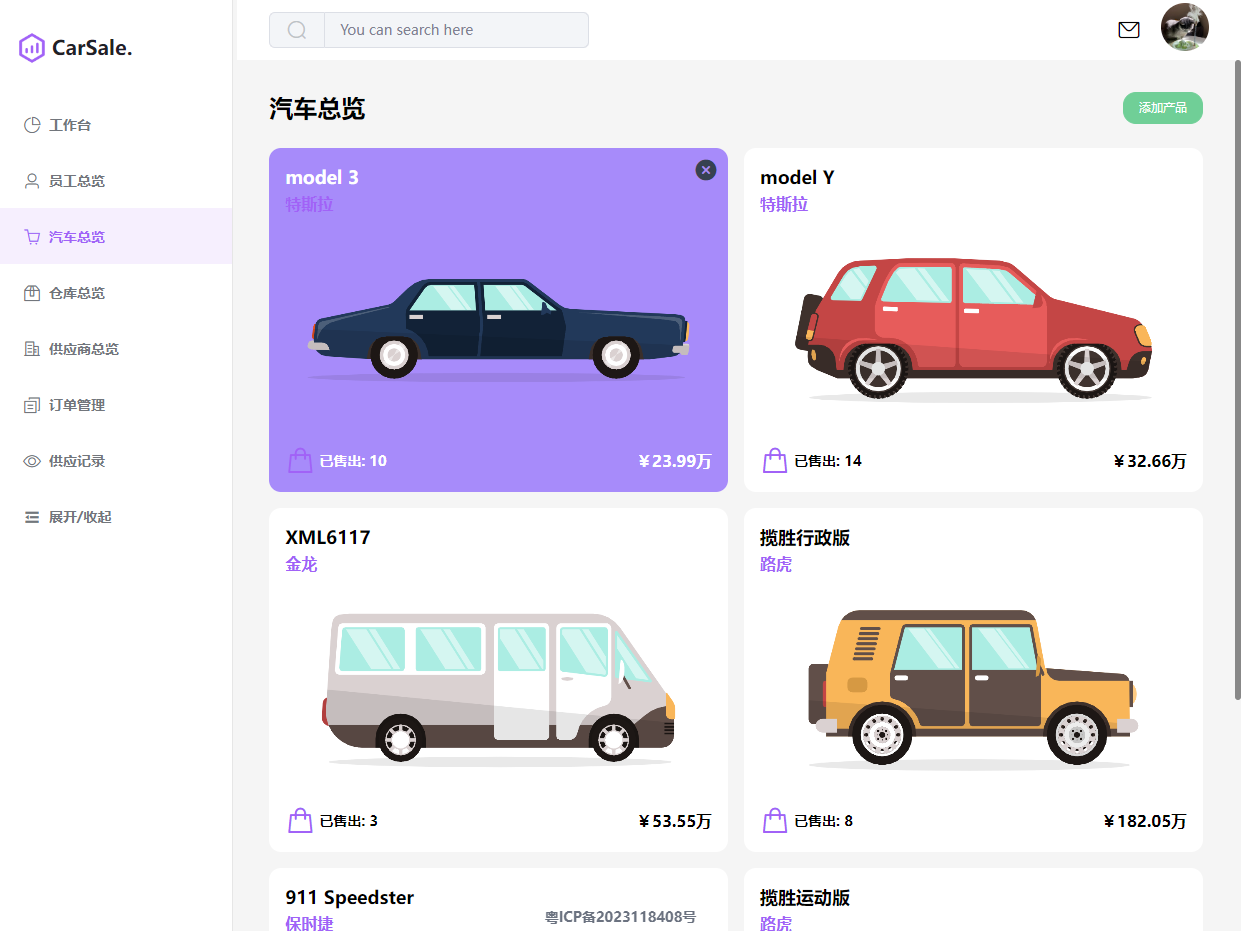This screenshot has height=931, width=1241.
Task: Click the vertical page scrollbar
Action: tap(1237, 380)
